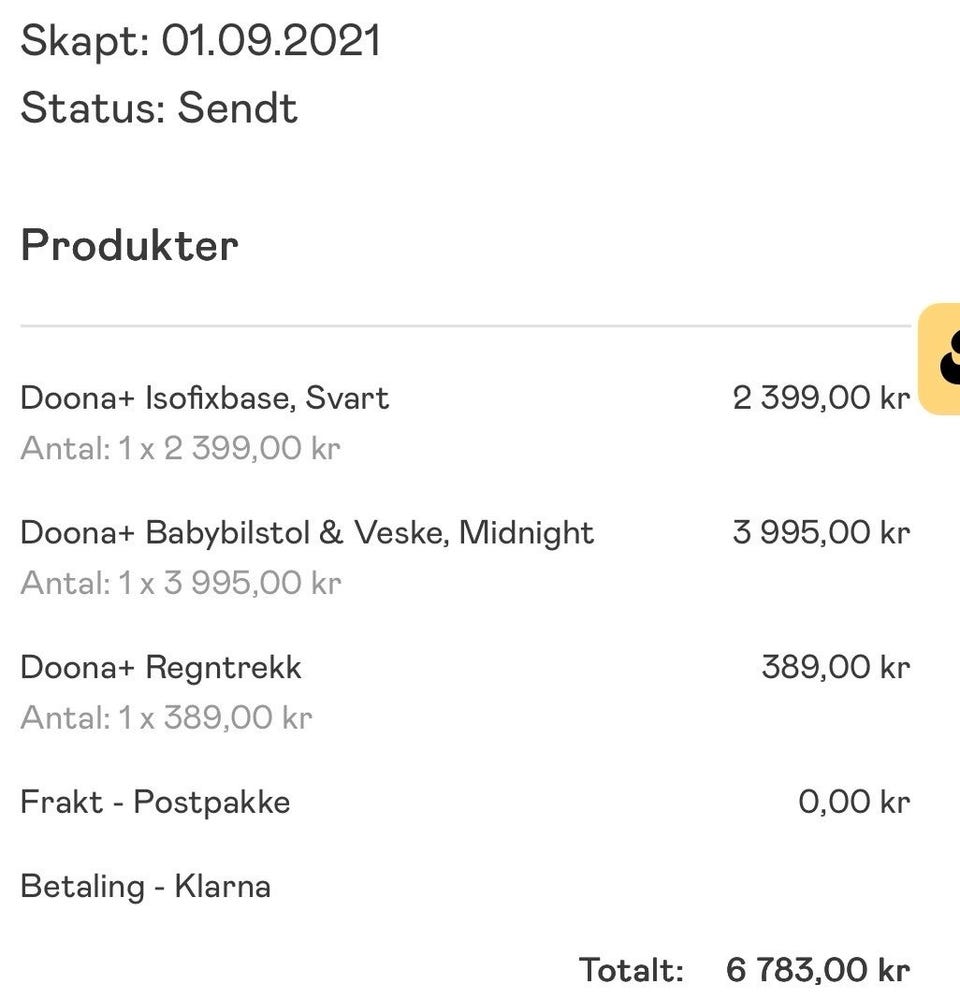The image size is (960, 999).
Task: Click Antal: 1 x 2 399,00 kr quantity line
Action: (180, 449)
